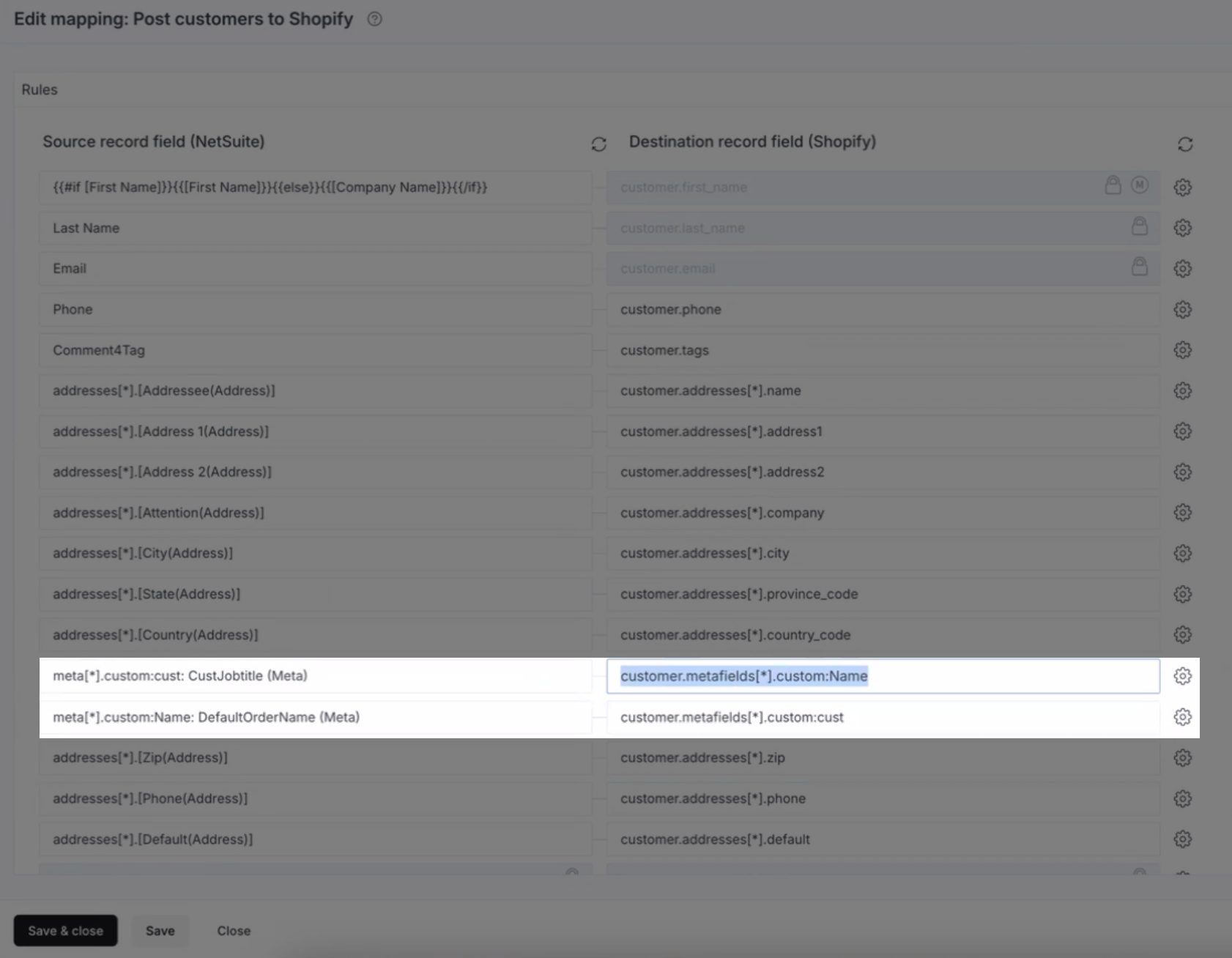Open settings gear for addresses default mapping
Image resolution: width=1232 pixels, height=958 pixels.
[x=1182, y=839]
